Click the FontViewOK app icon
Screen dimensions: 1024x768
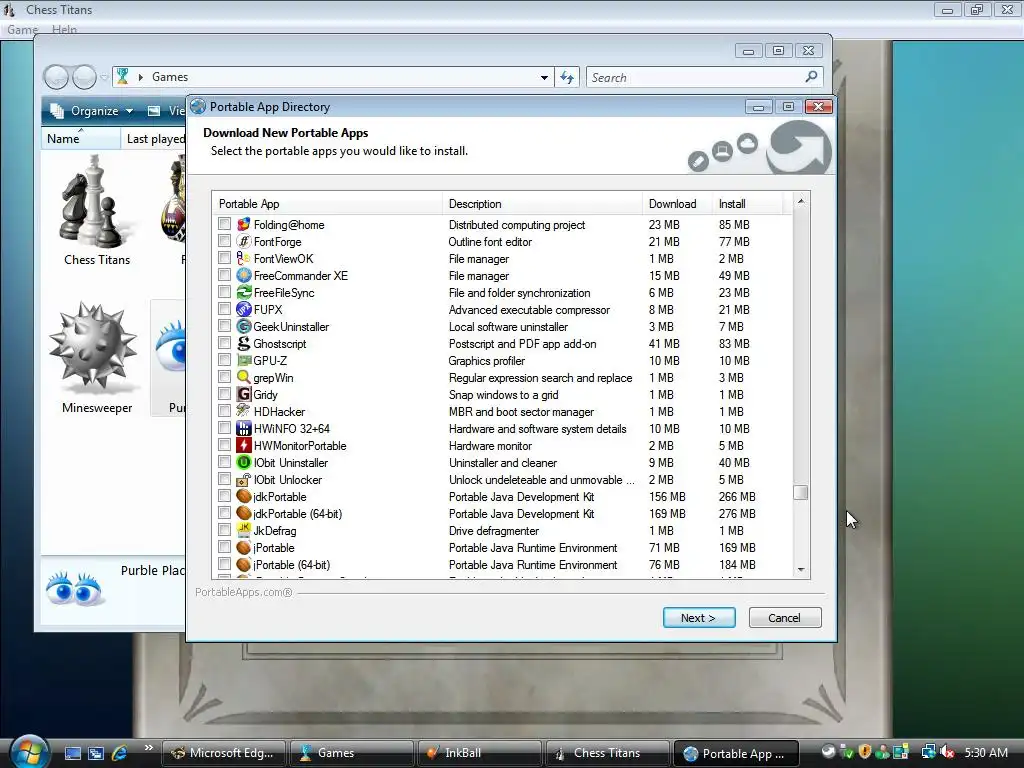click(244, 259)
